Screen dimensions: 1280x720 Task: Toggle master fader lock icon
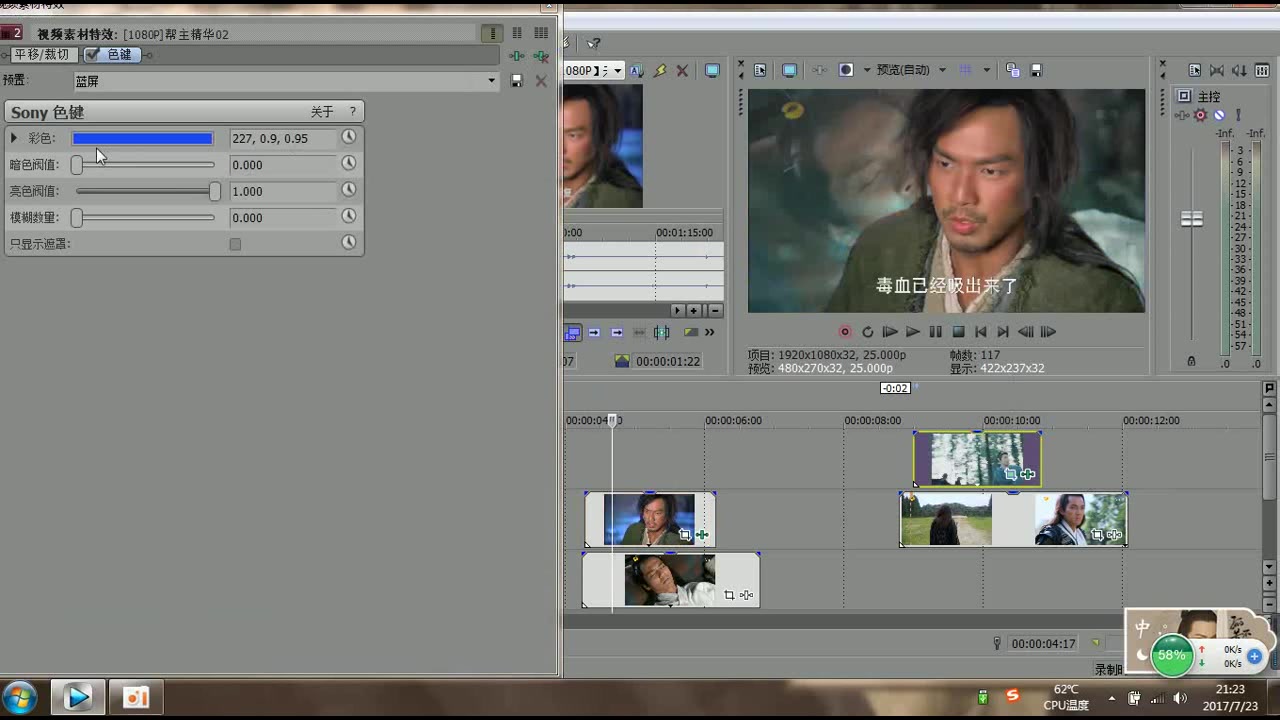1190,361
